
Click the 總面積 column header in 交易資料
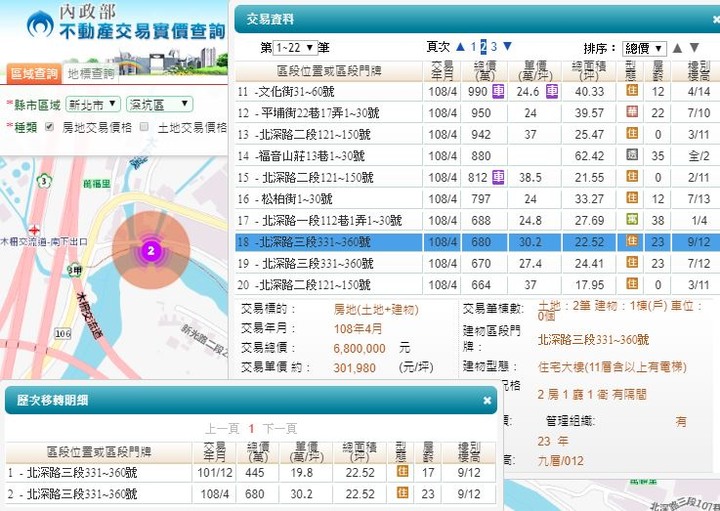click(589, 71)
